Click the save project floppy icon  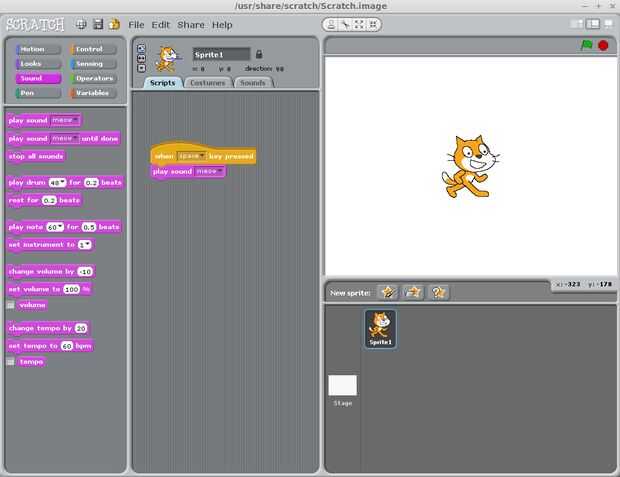[x=98, y=25]
